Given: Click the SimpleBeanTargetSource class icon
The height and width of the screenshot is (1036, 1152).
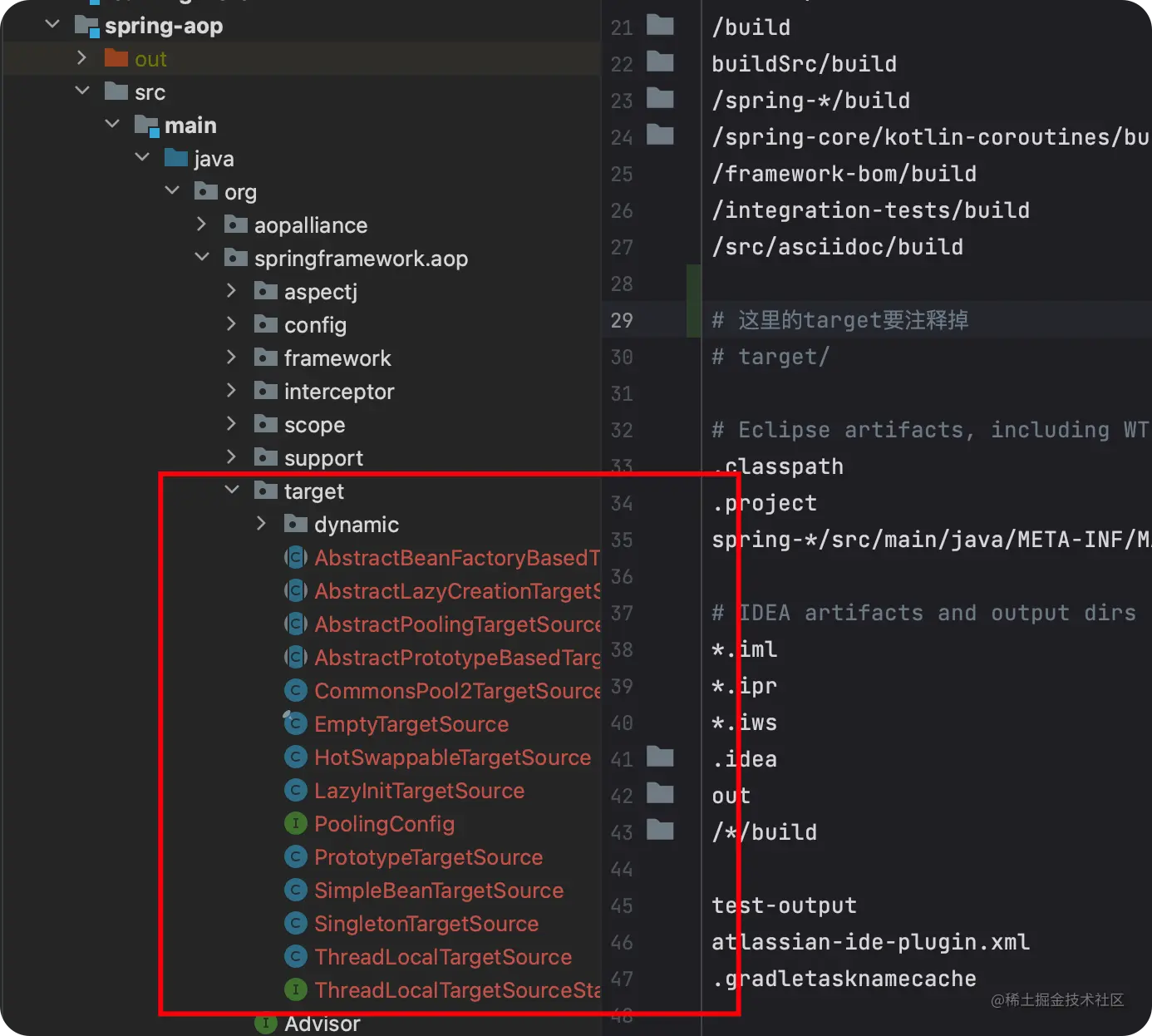Looking at the screenshot, I should 296,890.
